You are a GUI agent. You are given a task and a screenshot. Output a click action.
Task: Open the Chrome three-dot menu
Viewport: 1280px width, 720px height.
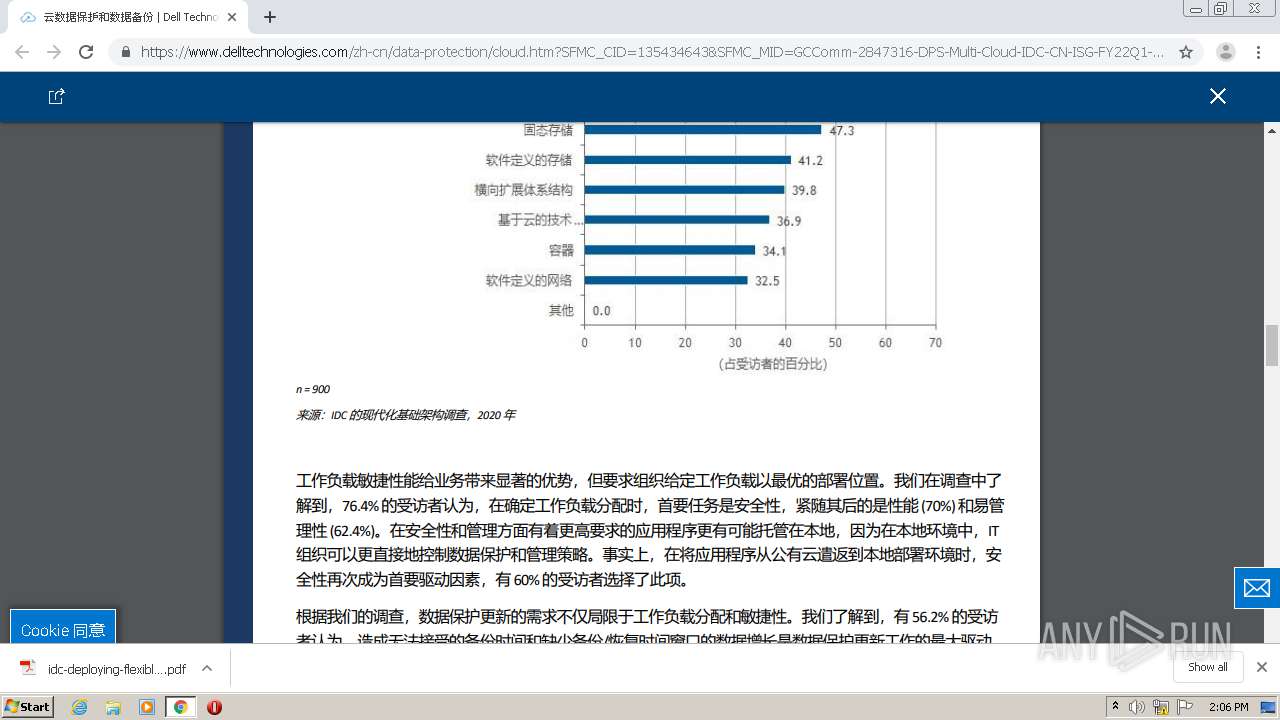1258,52
